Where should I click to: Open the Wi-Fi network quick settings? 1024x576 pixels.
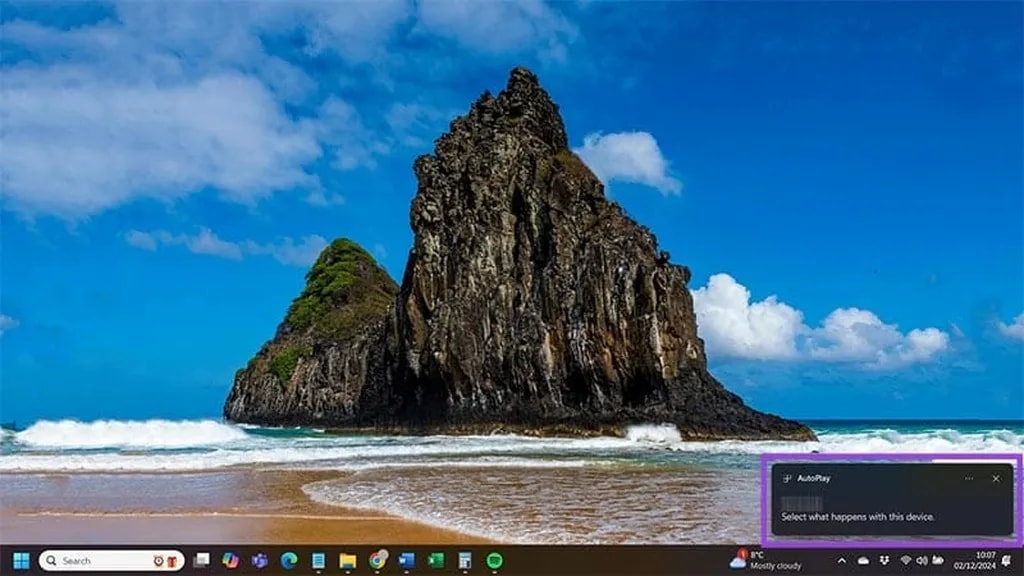(906, 561)
